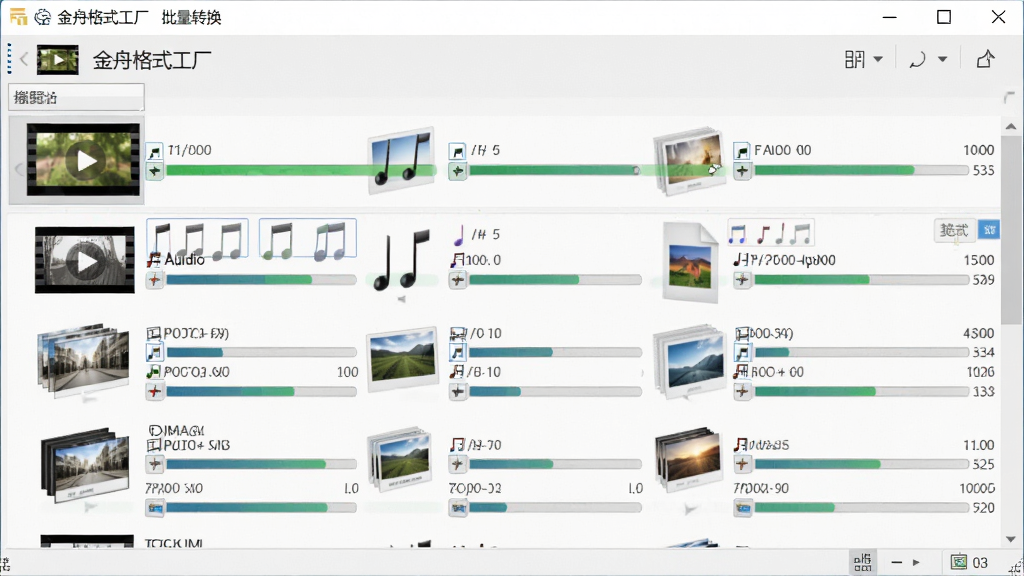Click the QR grid icon in status bar
Viewport: 1024px width, 576px height.
tap(862, 562)
